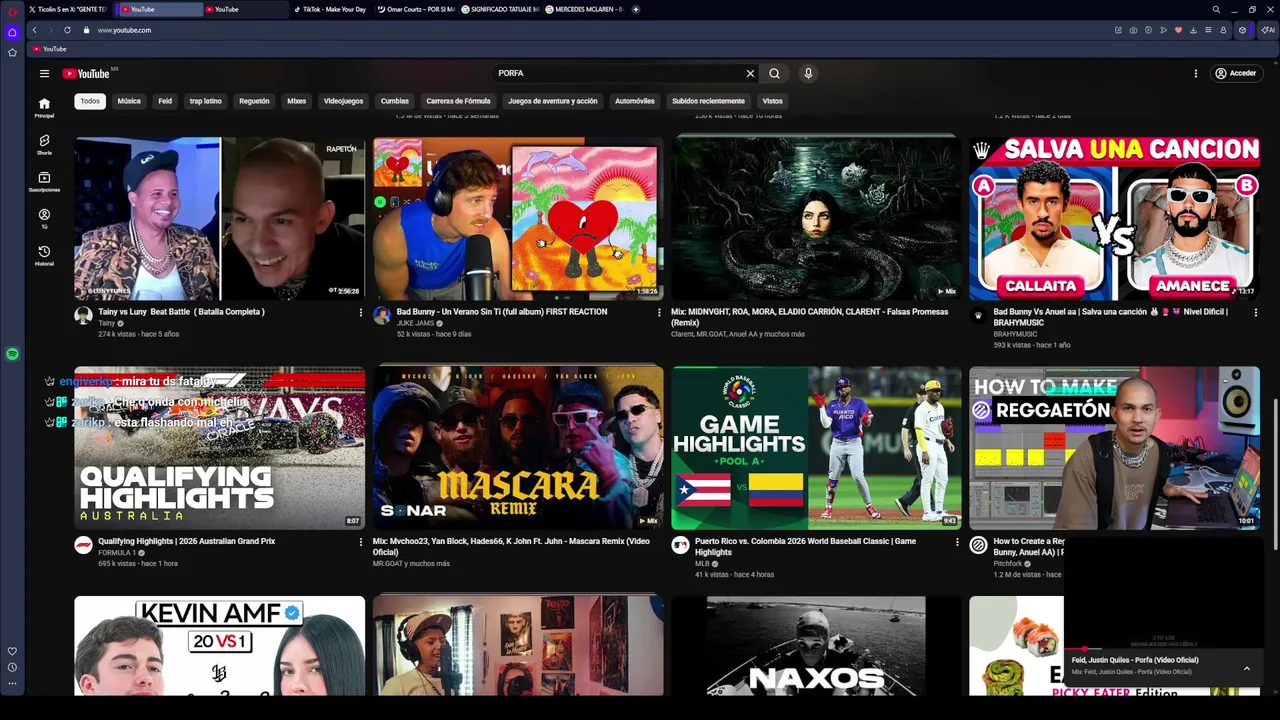Open Spotify in the browser sidebar

[x=12, y=354]
